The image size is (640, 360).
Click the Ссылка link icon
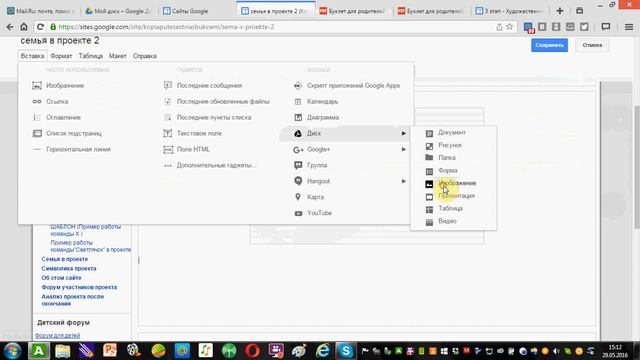37,102
